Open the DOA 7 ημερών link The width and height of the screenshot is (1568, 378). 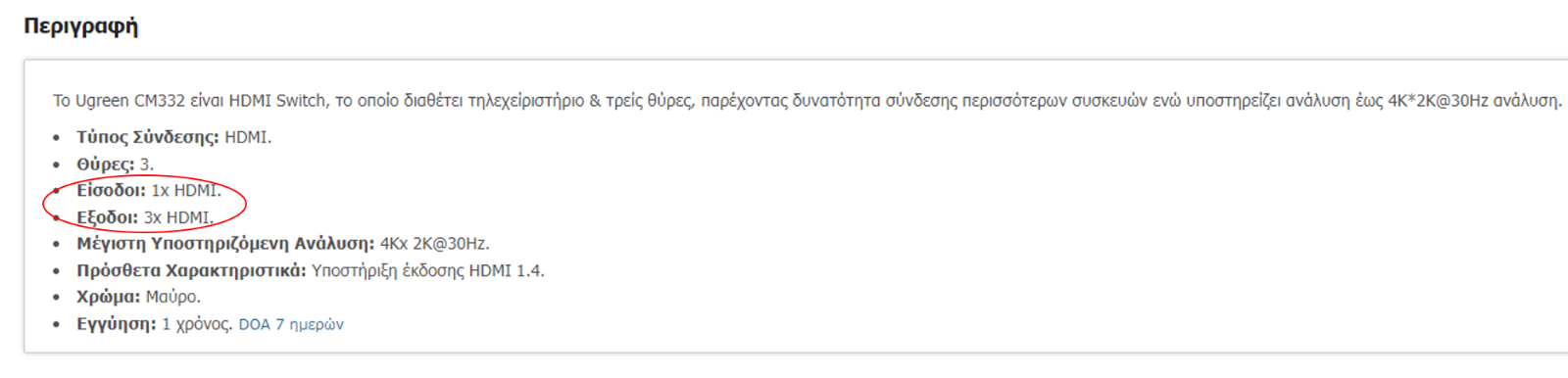pos(291,324)
